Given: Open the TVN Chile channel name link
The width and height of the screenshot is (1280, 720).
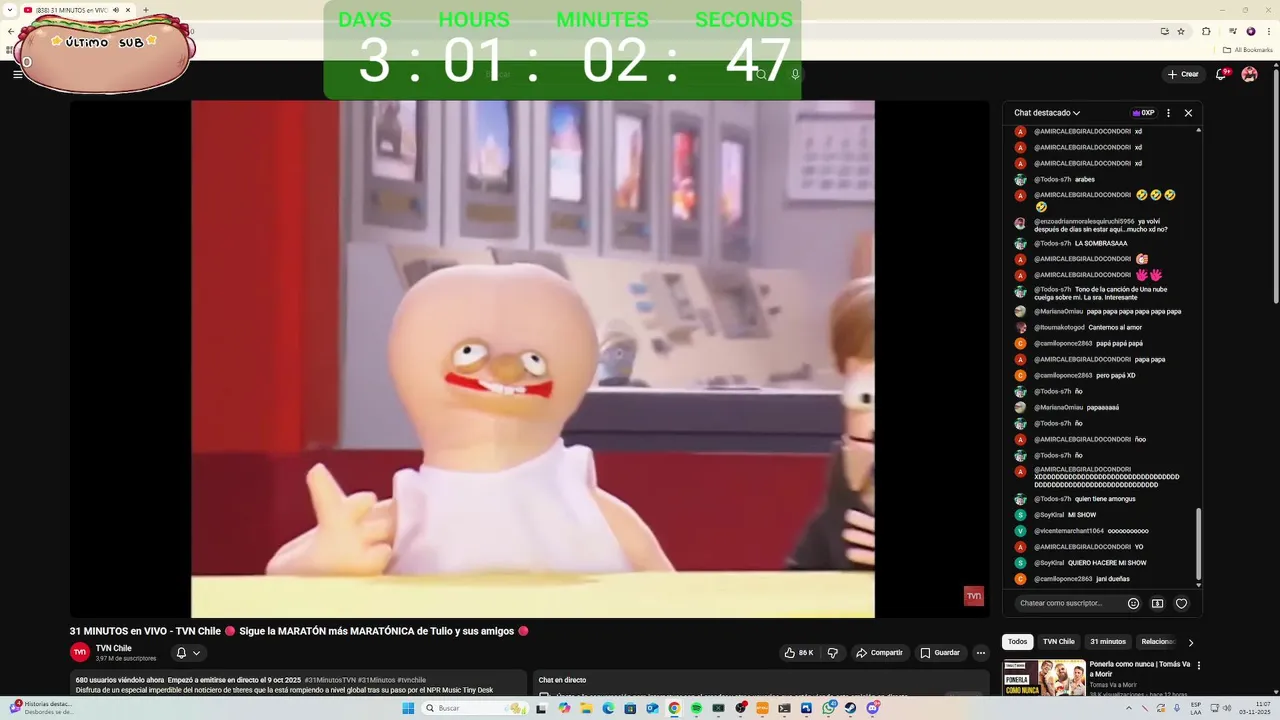Looking at the screenshot, I should (114, 648).
